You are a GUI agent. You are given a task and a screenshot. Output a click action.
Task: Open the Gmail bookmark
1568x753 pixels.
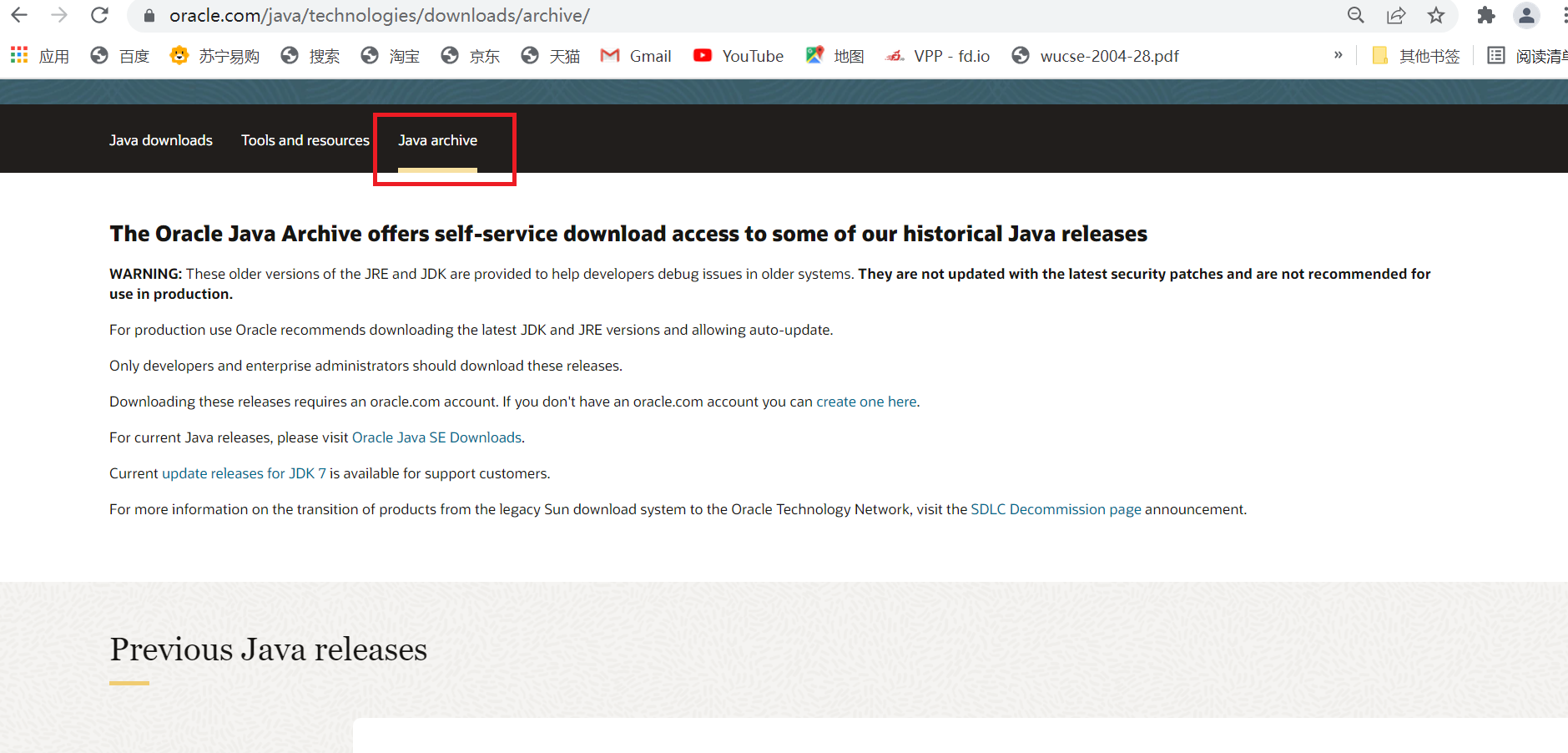(x=636, y=56)
